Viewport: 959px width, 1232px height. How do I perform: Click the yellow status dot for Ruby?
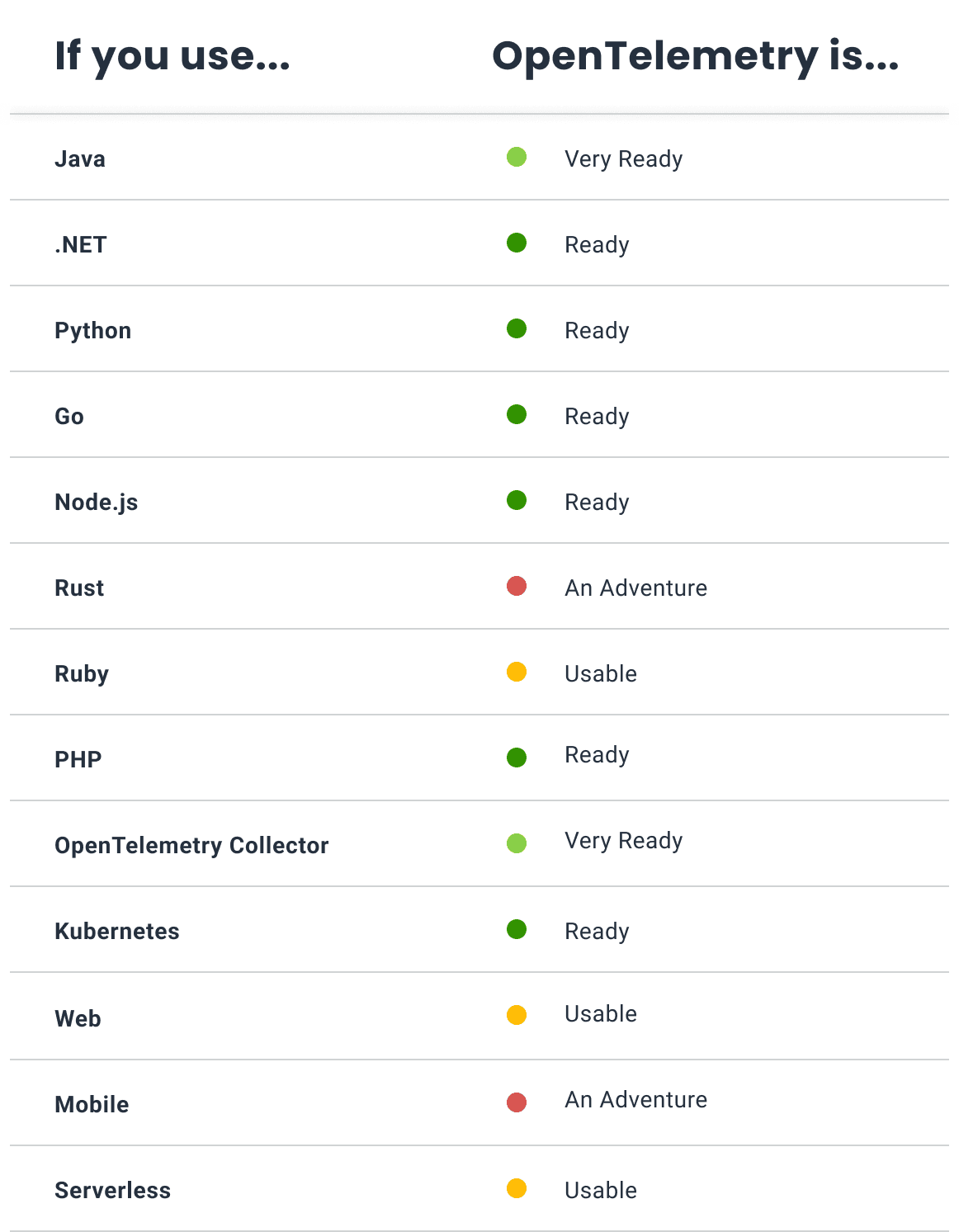(x=517, y=672)
